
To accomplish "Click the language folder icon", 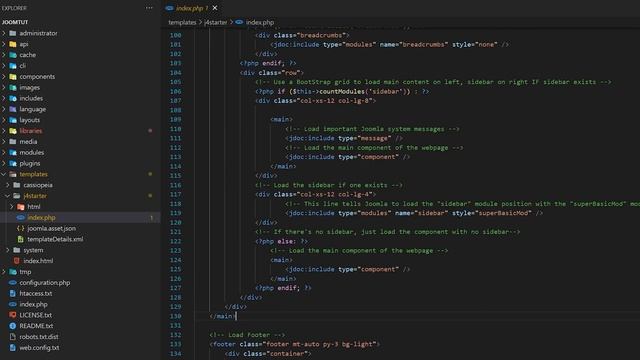I will pos(13,109).
